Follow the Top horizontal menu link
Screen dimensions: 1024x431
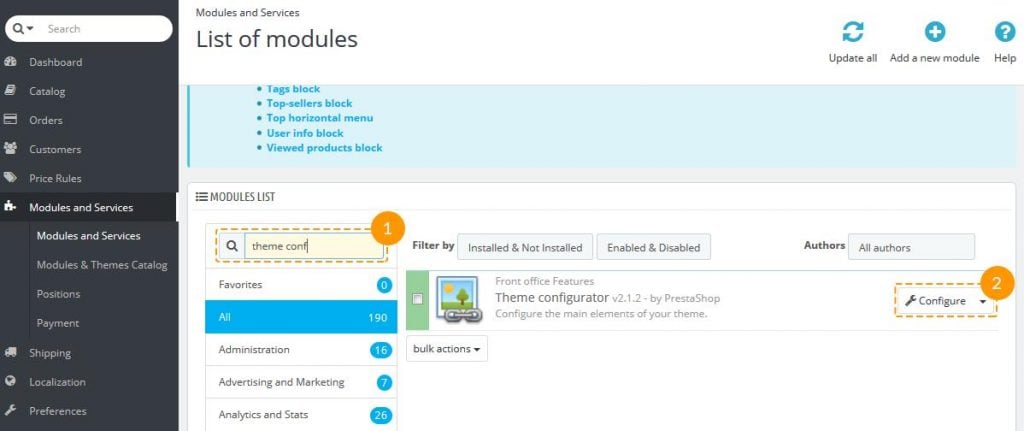319,118
